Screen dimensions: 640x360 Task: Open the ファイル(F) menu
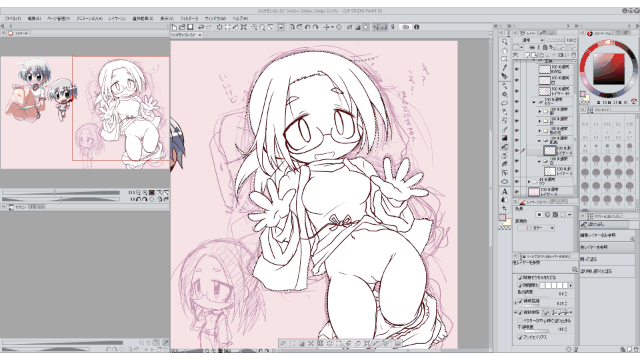coord(13,19)
